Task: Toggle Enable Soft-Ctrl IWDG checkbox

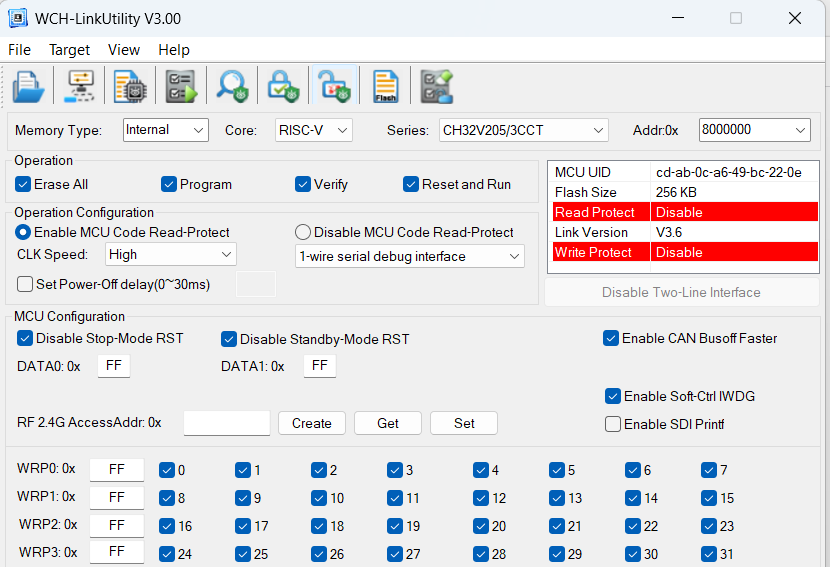Action: (x=613, y=396)
